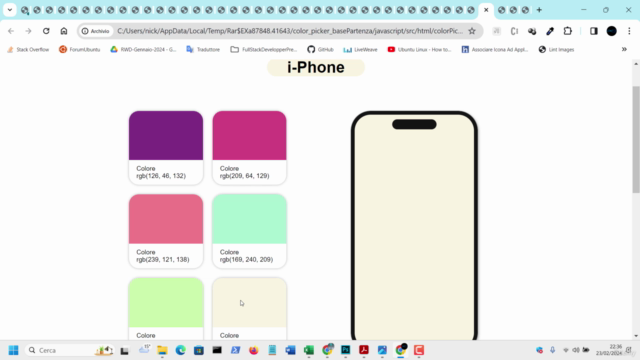This screenshot has height=360, width=640.
Task: Open the Ubuntu Linux YouTube bookmark
Action: [420, 49]
